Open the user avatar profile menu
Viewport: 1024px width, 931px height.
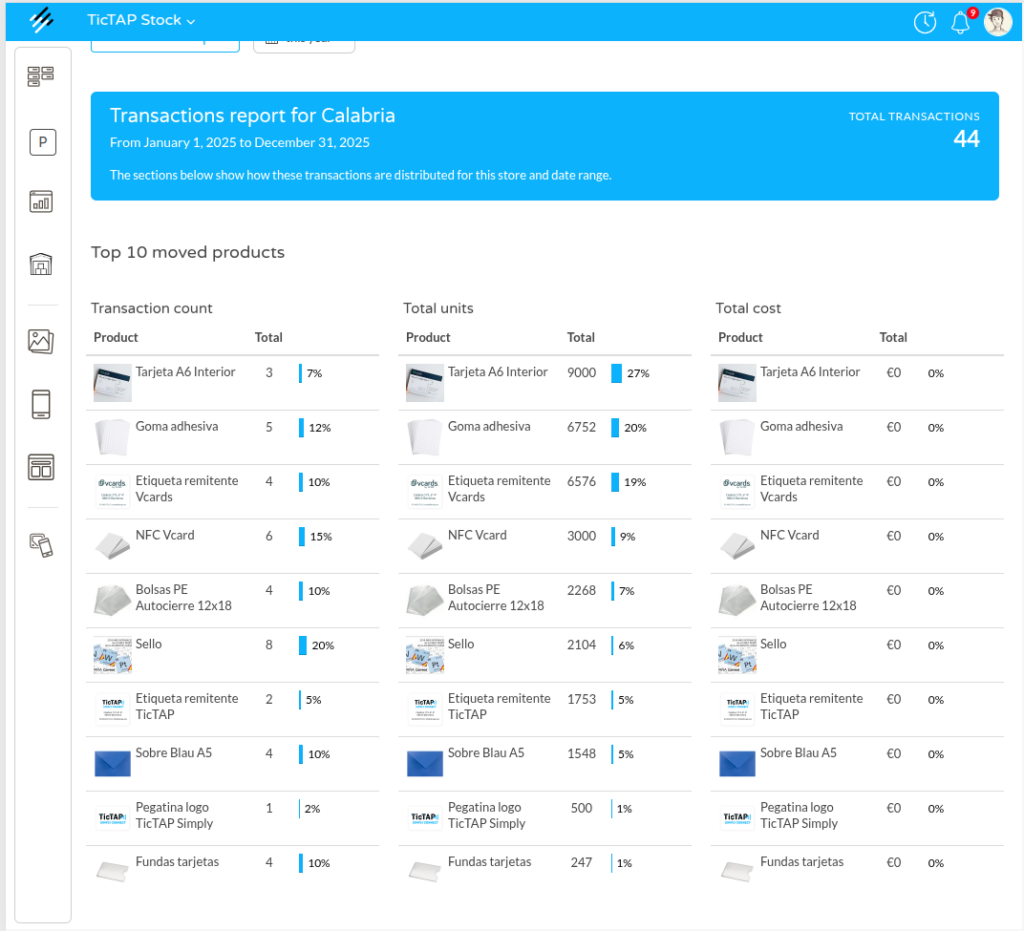(998, 21)
